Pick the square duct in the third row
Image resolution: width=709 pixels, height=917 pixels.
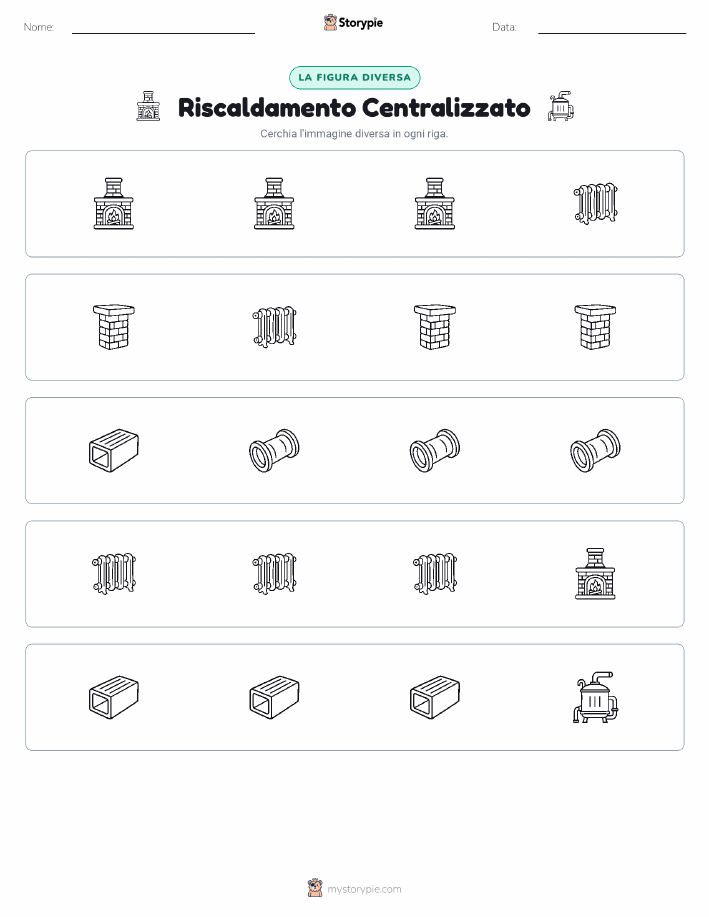coord(113,450)
